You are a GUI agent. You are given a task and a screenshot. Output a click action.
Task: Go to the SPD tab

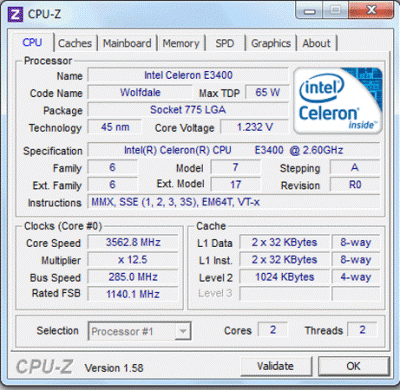click(x=225, y=43)
